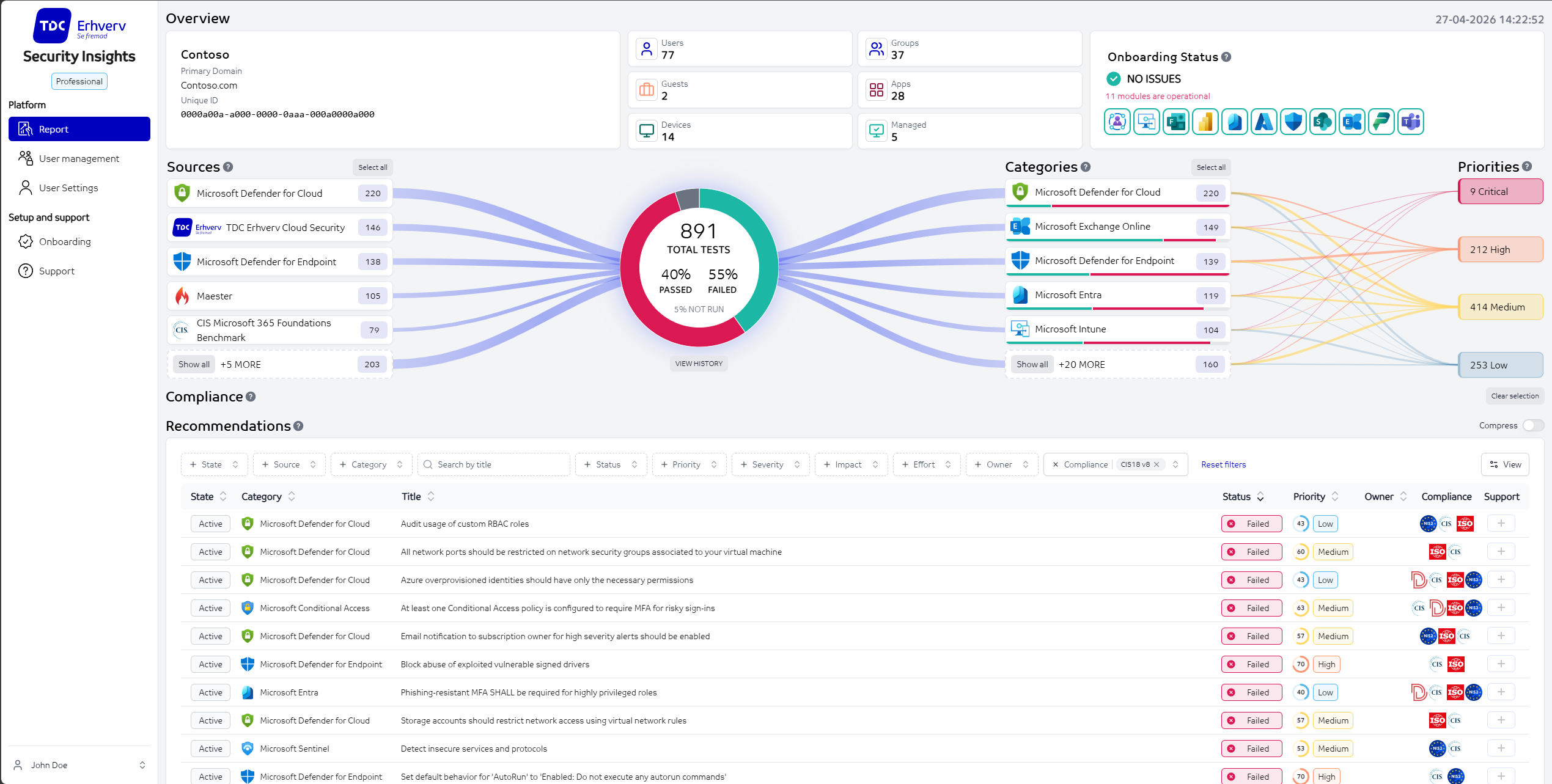1552x784 pixels.
Task: Open the Support sidebar item
Action: click(x=79, y=271)
